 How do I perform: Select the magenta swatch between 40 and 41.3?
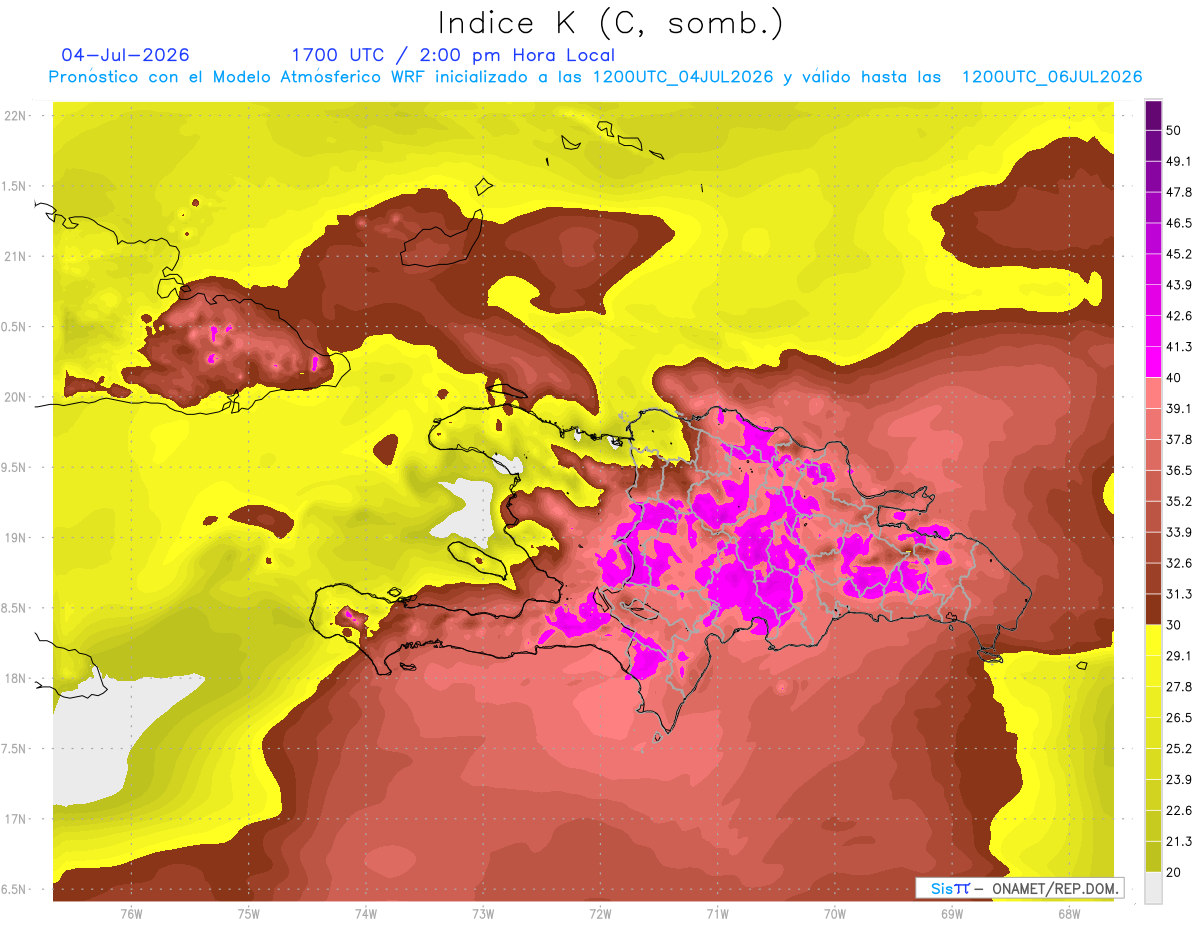pyautogui.click(x=1153, y=362)
